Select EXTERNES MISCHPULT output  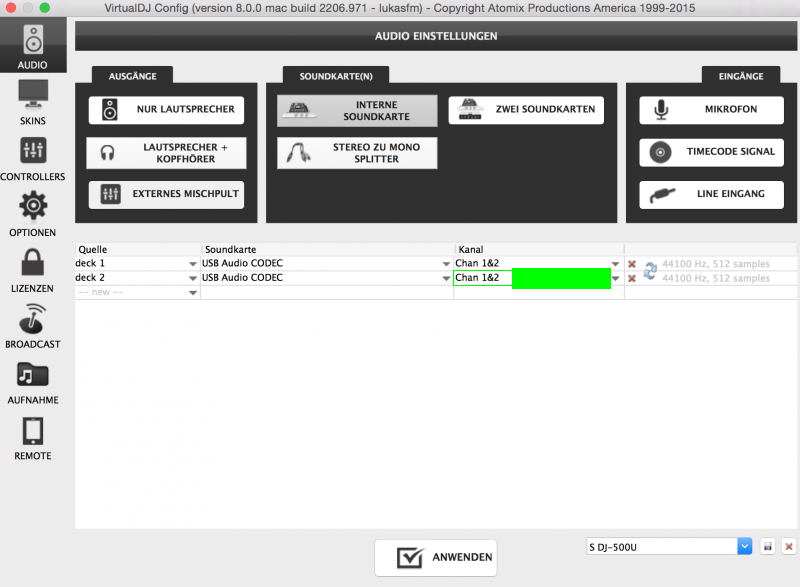click(x=166, y=194)
